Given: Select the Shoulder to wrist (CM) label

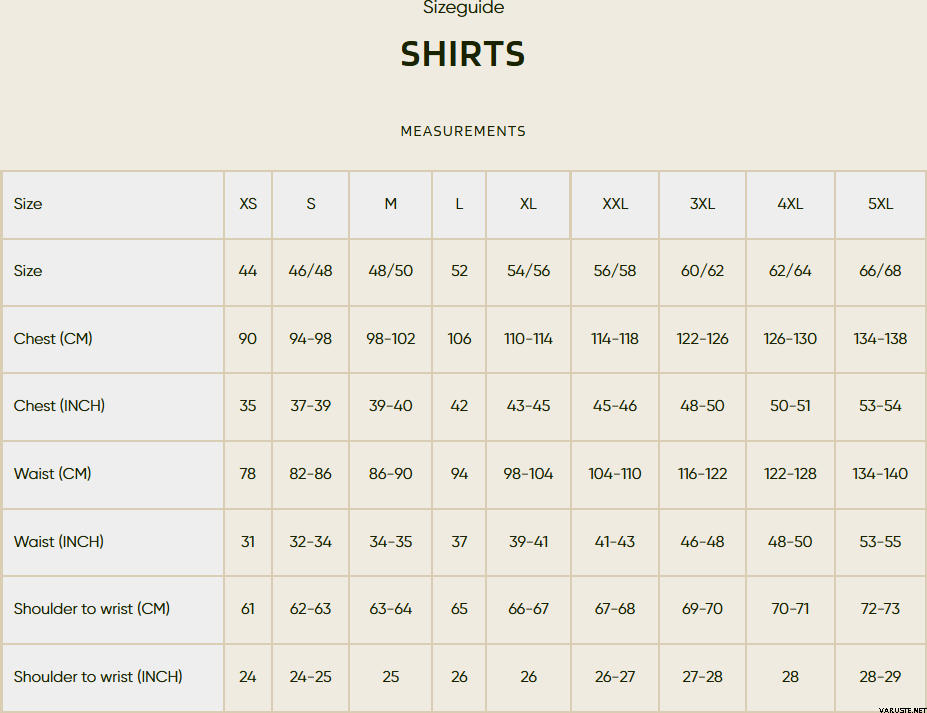Looking at the screenshot, I should point(92,609).
